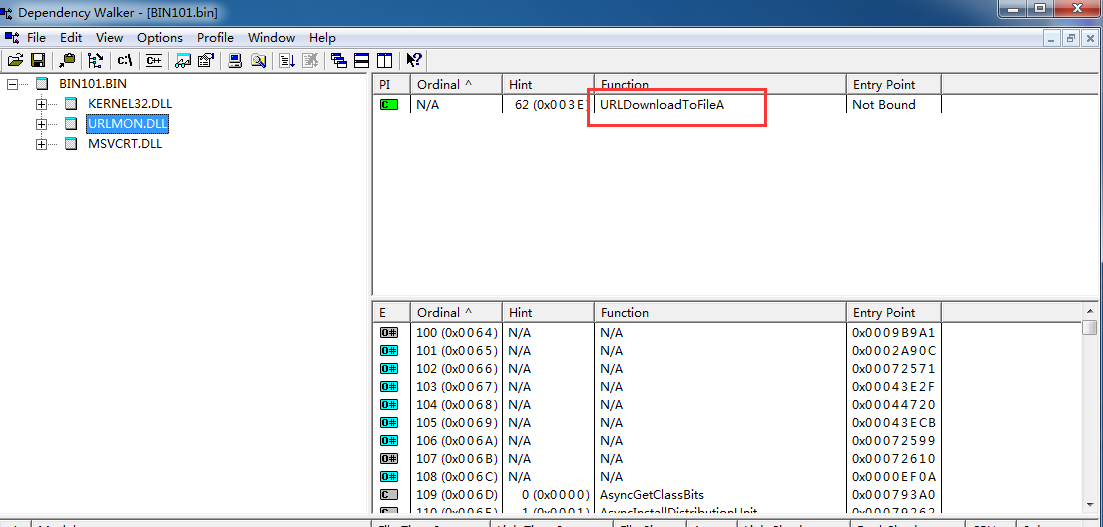Click entry point '0x00043ECB'
This screenshot has height=527, width=1103.
click(x=893, y=422)
